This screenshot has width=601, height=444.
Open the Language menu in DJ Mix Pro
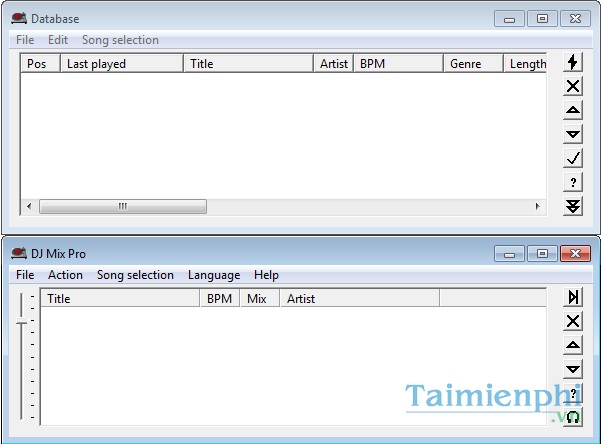pyautogui.click(x=214, y=275)
